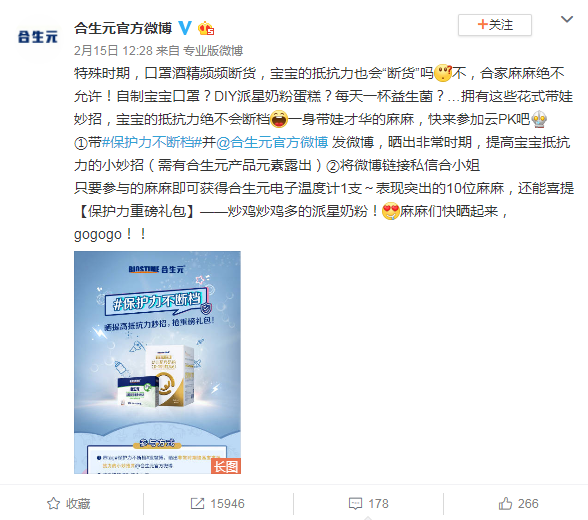
Task: Click the crown membership badge icon
Action: coord(206,28)
